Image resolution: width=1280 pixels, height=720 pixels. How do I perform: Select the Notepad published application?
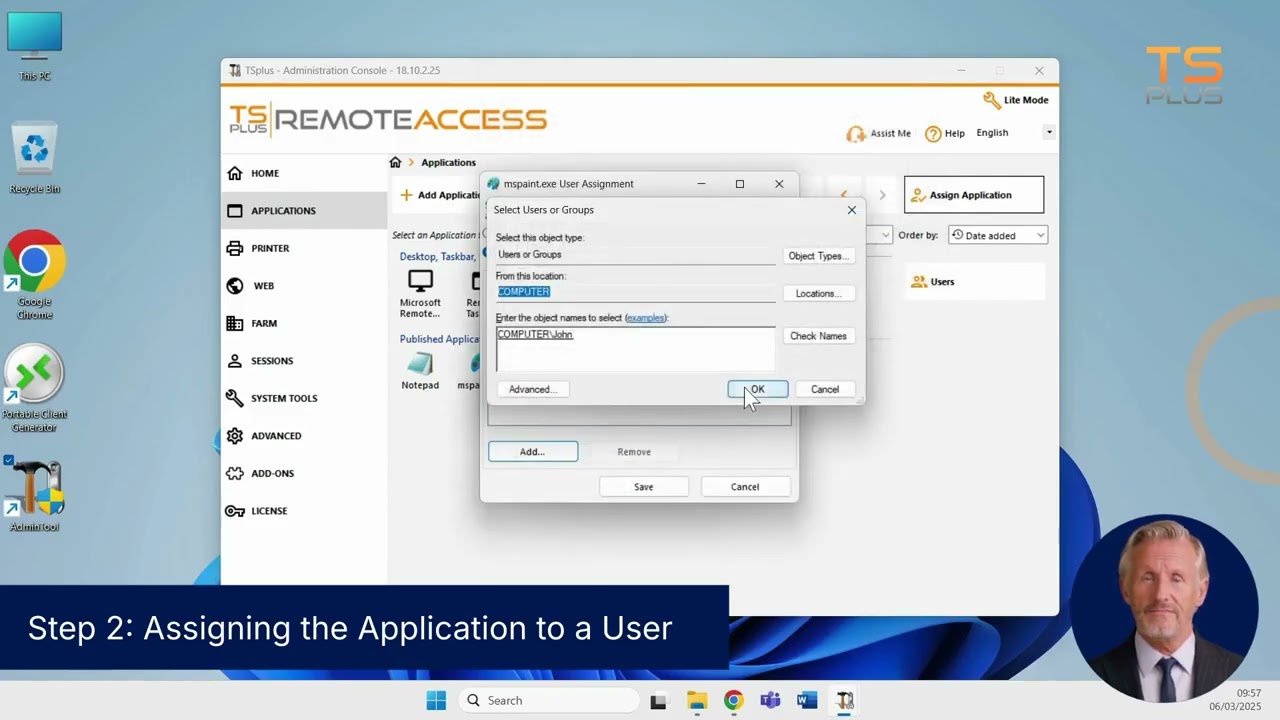[x=420, y=371]
